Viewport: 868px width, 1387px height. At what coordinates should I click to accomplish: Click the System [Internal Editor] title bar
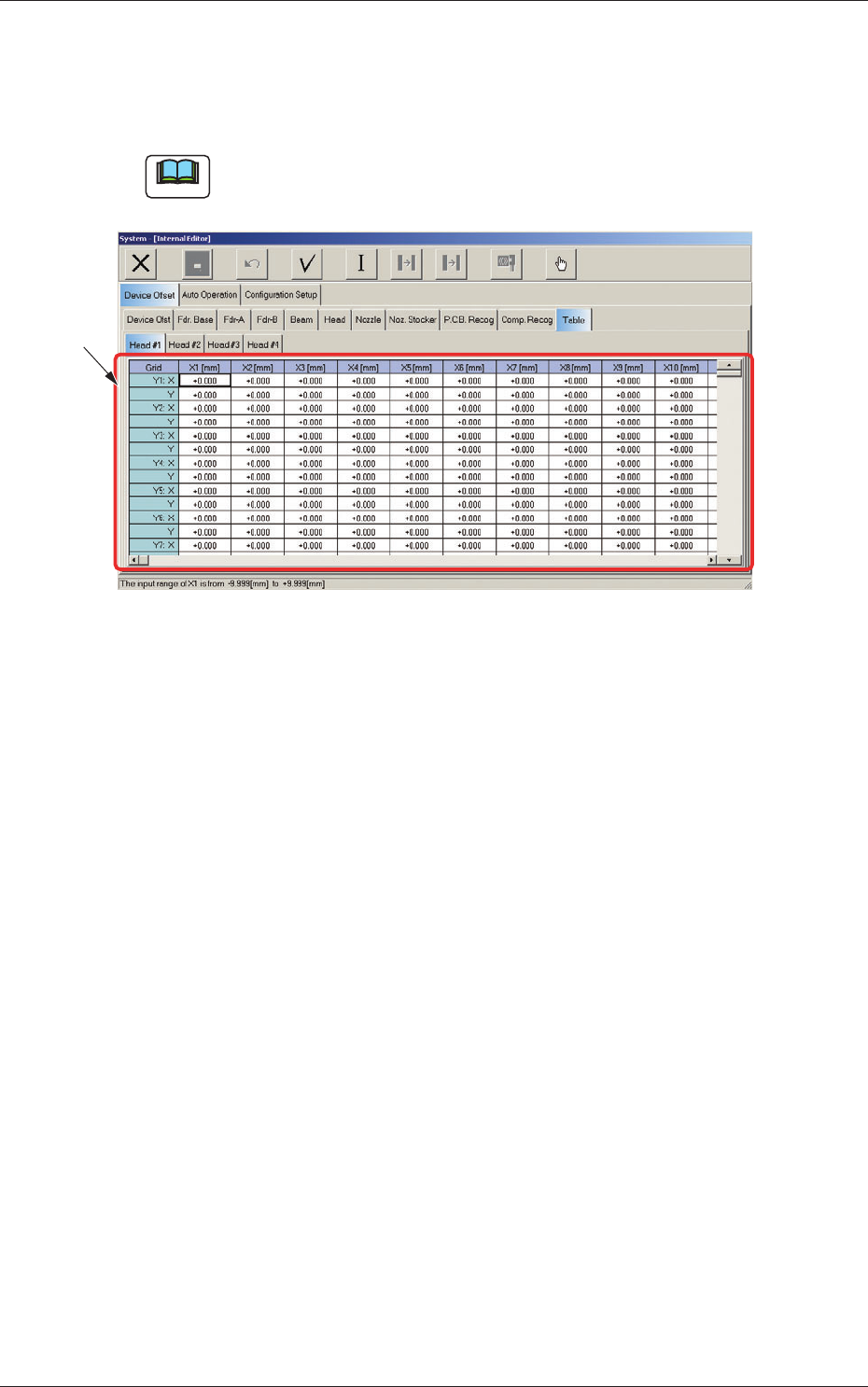click(435, 239)
